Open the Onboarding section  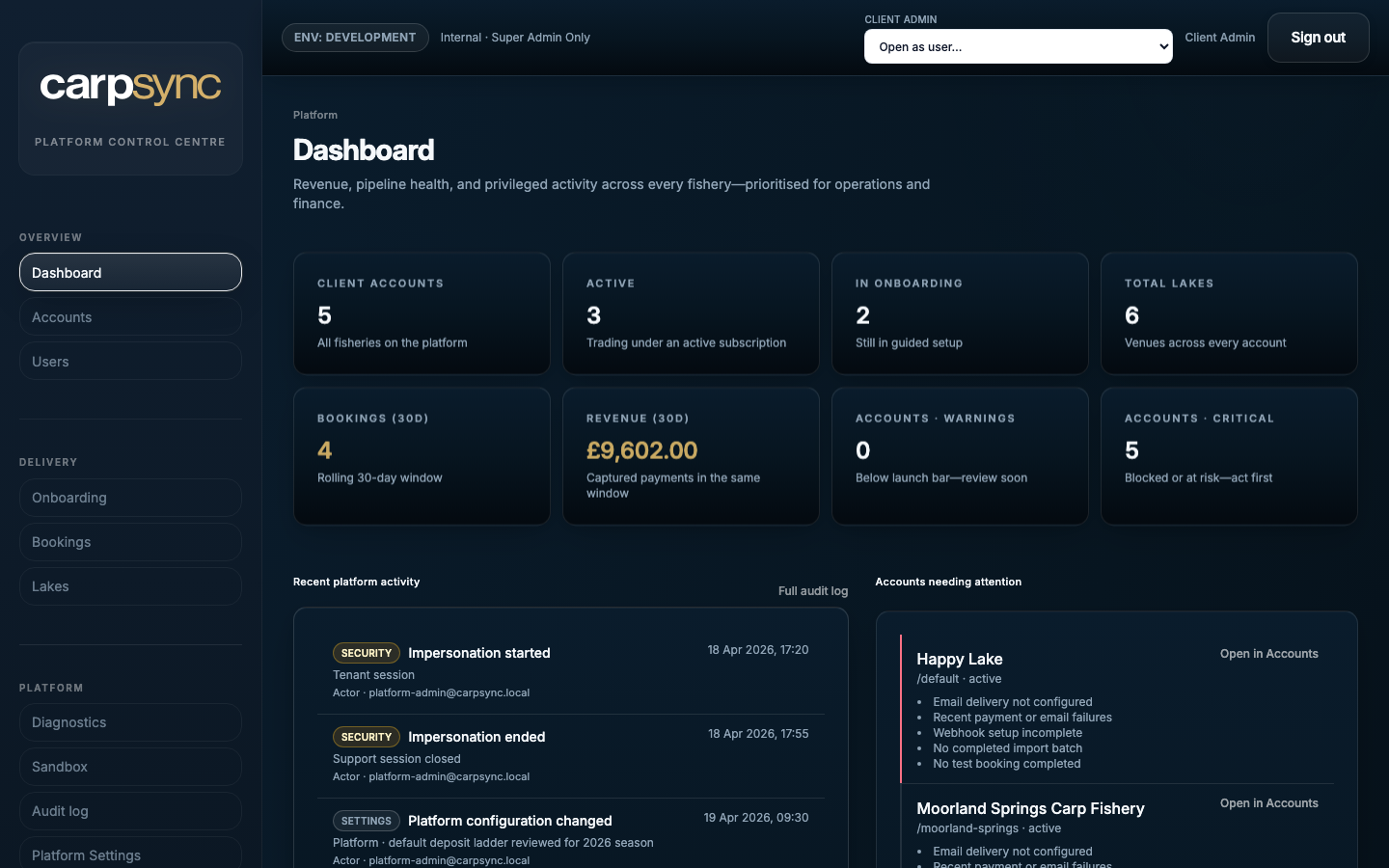point(130,498)
